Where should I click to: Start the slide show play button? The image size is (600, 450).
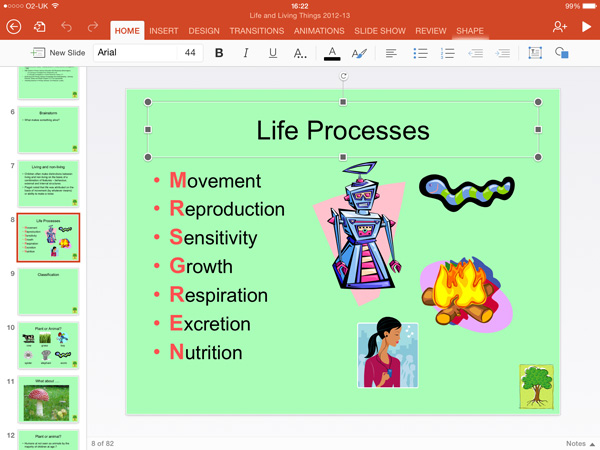tap(586, 27)
